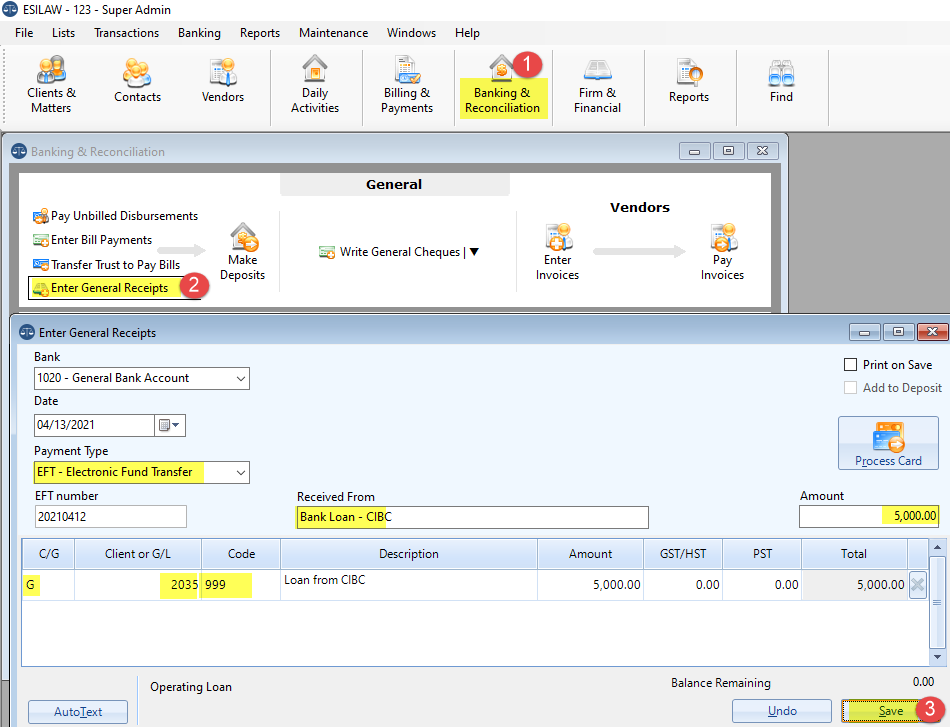Screen dimensions: 950x727
Task: Expand the Payment Type dropdown
Action: pos(241,473)
